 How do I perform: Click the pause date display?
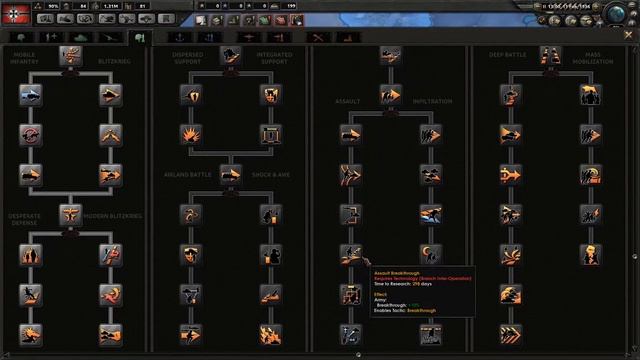[x=567, y=7]
